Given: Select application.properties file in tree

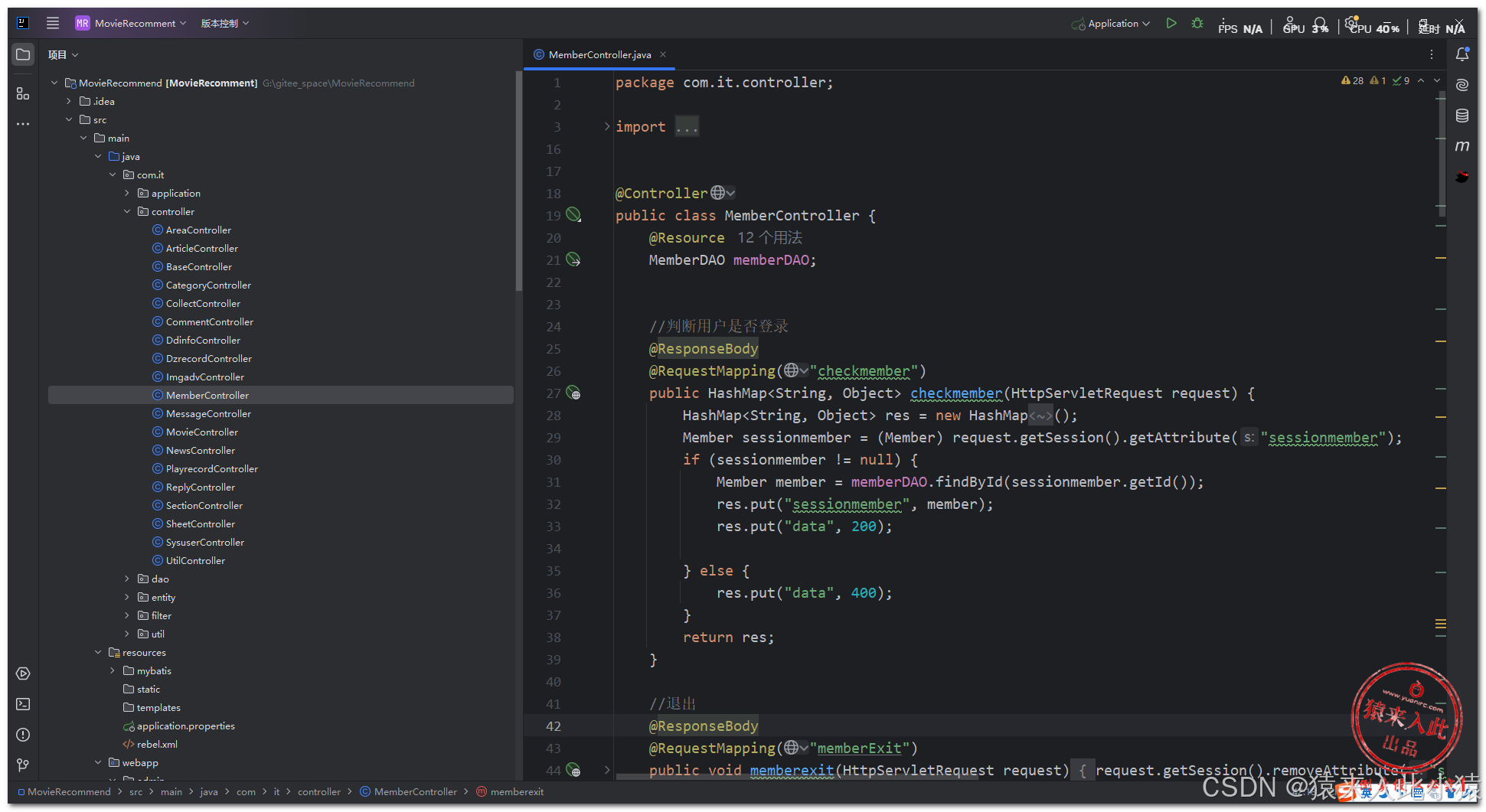Looking at the screenshot, I should point(186,726).
